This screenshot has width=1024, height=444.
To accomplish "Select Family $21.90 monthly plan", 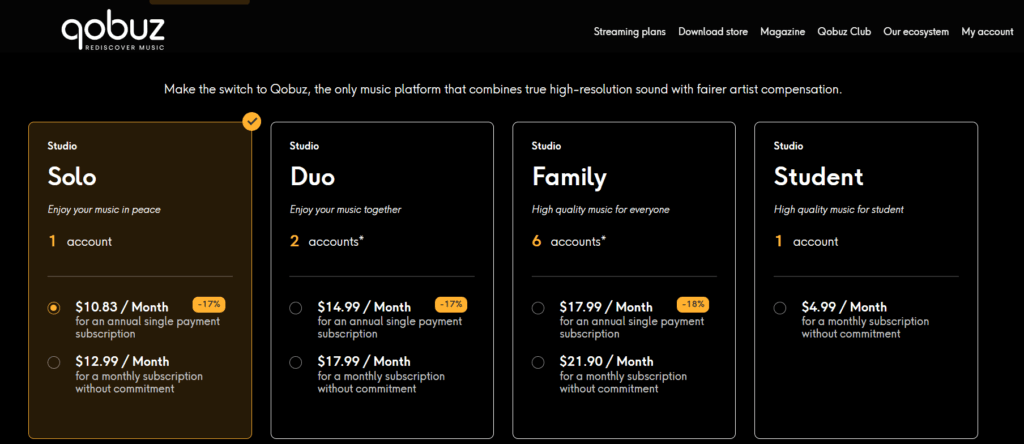I will point(538,362).
